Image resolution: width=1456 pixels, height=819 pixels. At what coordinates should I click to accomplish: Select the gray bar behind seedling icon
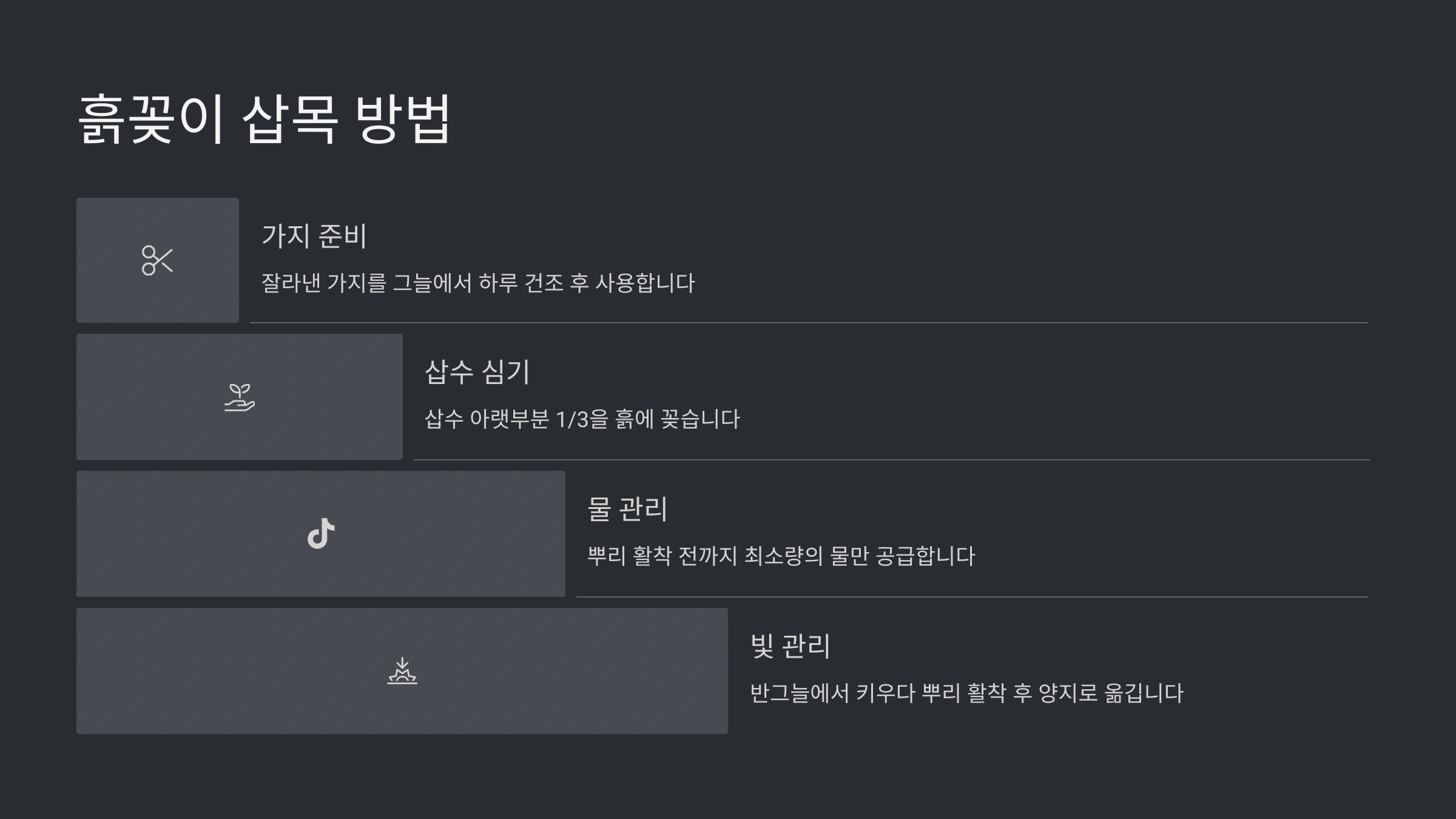[x=240, y=397]
